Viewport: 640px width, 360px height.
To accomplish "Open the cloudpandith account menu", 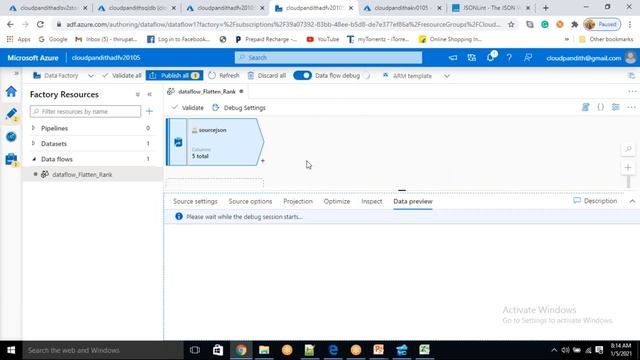I will point(591,58).
